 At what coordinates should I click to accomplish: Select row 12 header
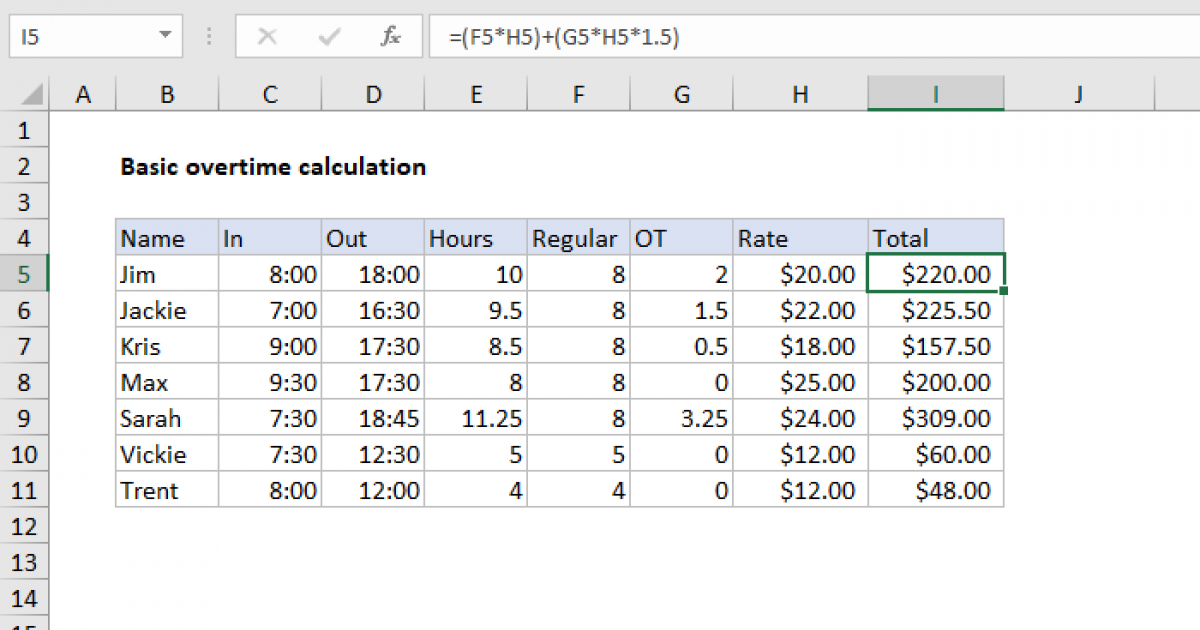24,526
